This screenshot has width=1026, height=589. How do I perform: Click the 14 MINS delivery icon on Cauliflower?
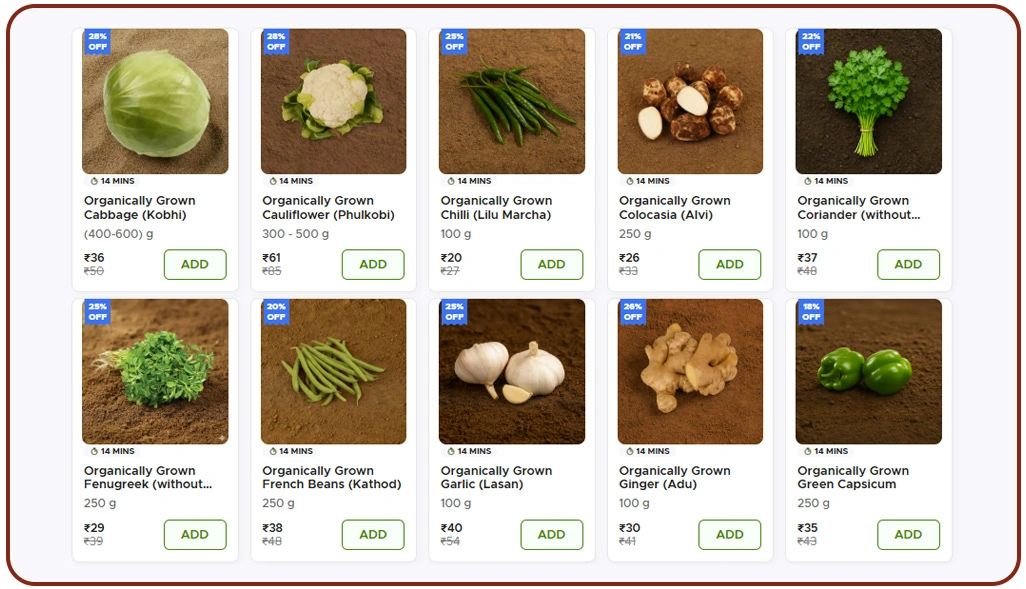point(274,181)
